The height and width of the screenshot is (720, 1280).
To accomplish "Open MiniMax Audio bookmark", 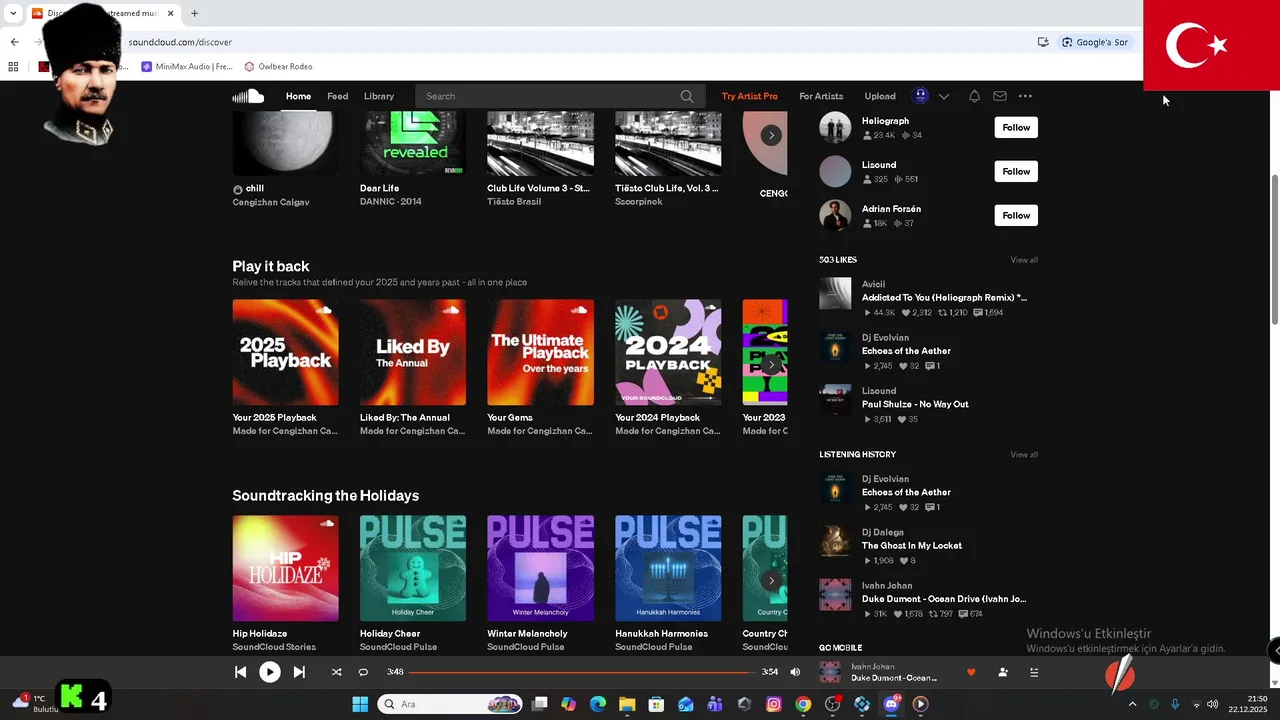I will coord(187,67).
